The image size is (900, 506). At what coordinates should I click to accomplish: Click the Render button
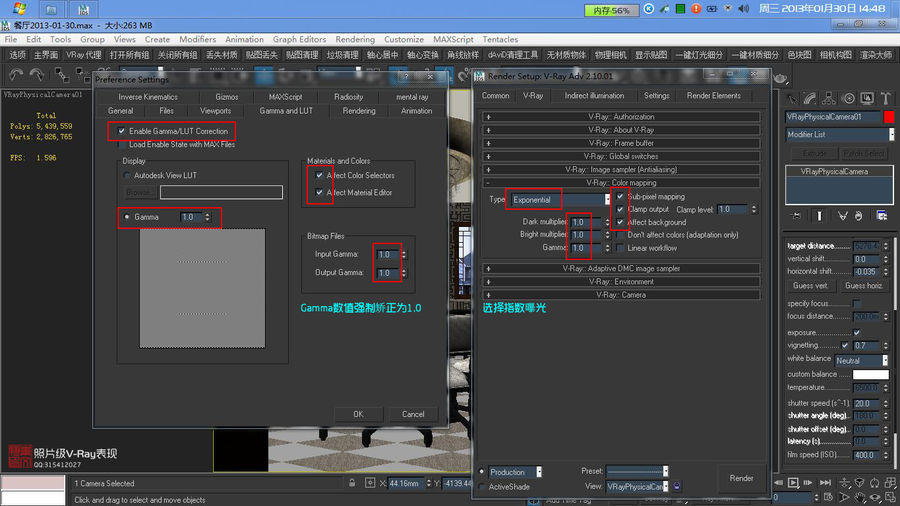point(741,478)
